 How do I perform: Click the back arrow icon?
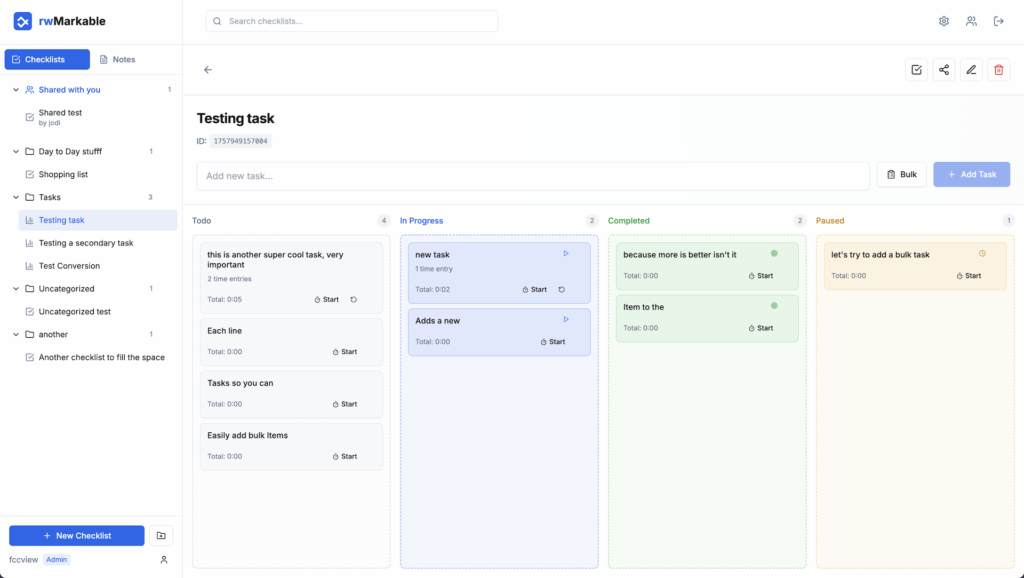pyautogui.click(x=208, y=70)
